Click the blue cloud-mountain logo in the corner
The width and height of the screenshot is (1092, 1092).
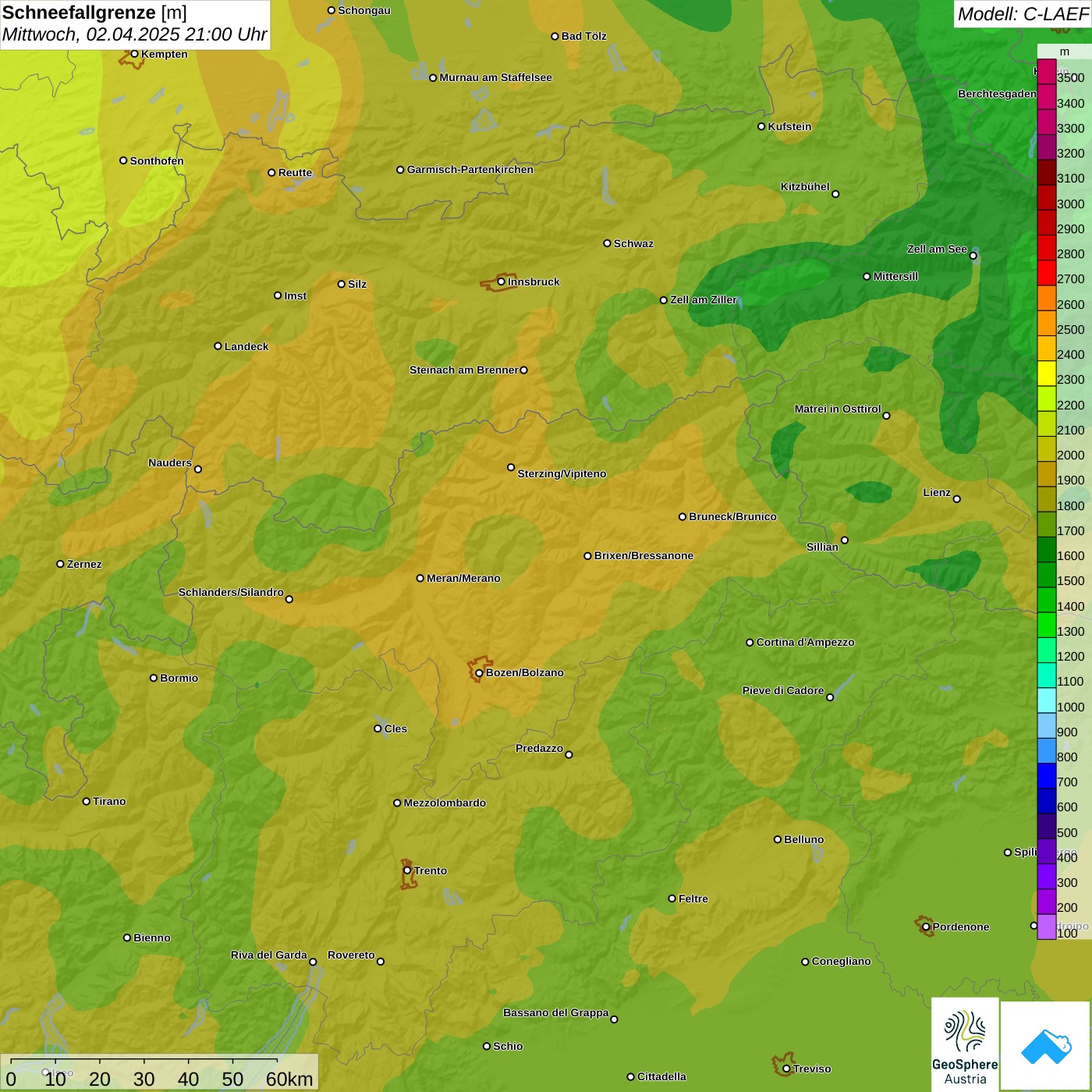click(x=1046, y=1047)
